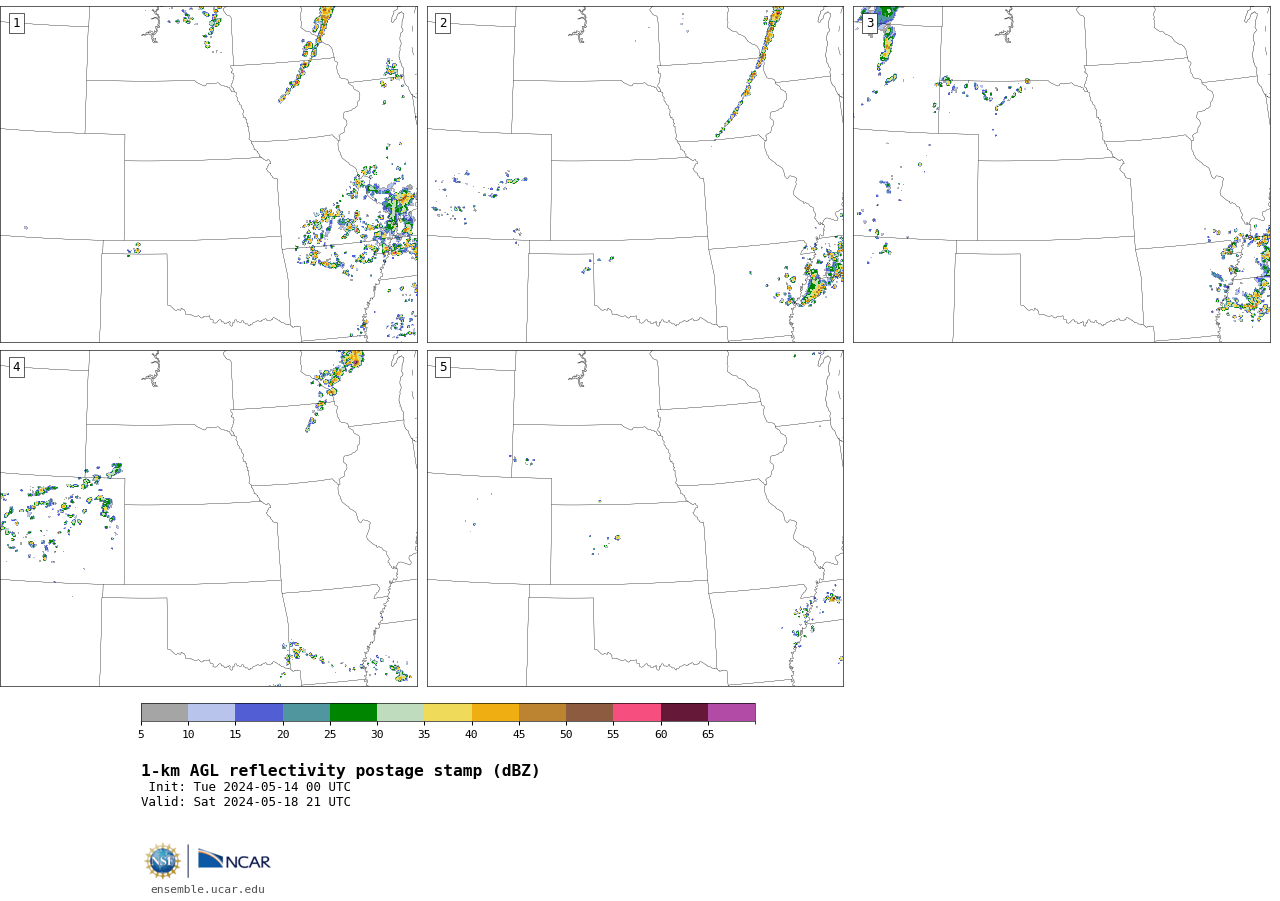Click the colorbar tick label 35
1280x901 pixels.
pos(424,735)
